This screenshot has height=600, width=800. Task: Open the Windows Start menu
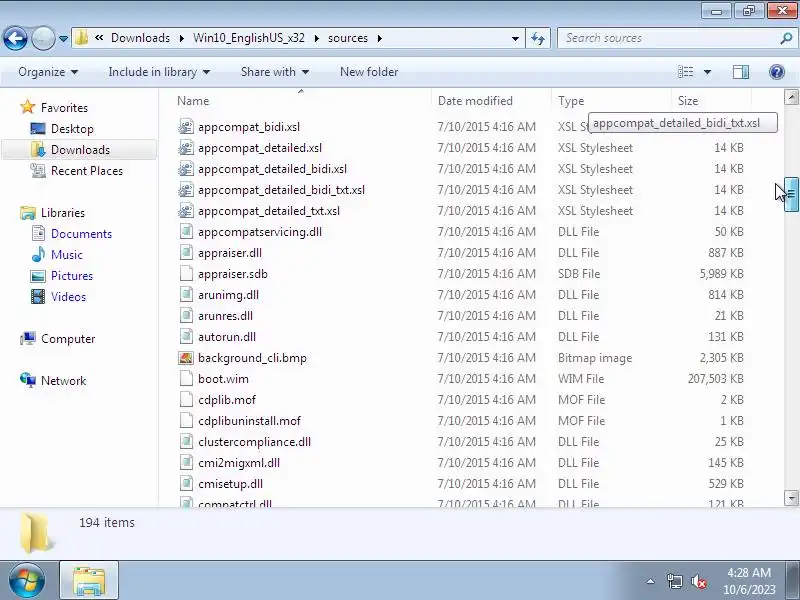[x=27, y=580]
